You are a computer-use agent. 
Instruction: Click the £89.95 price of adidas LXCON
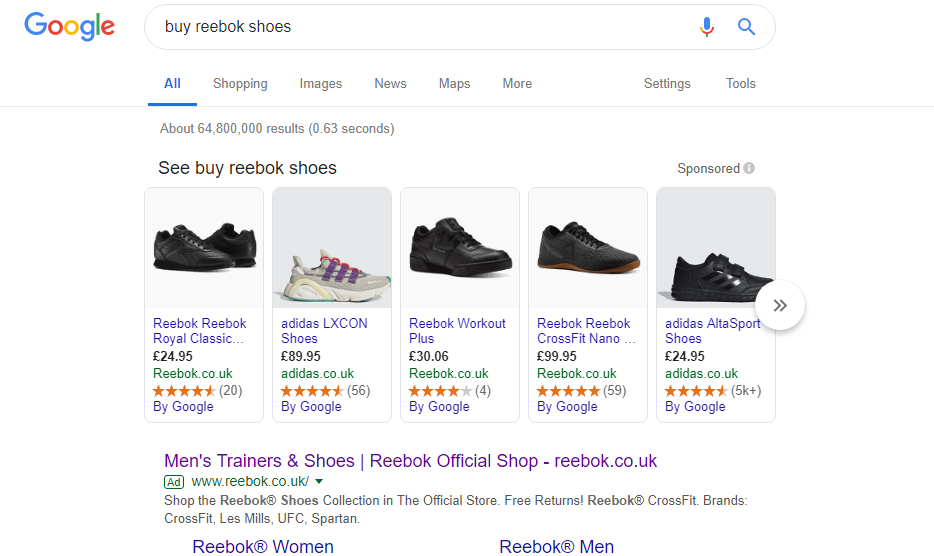pos(301,356)
